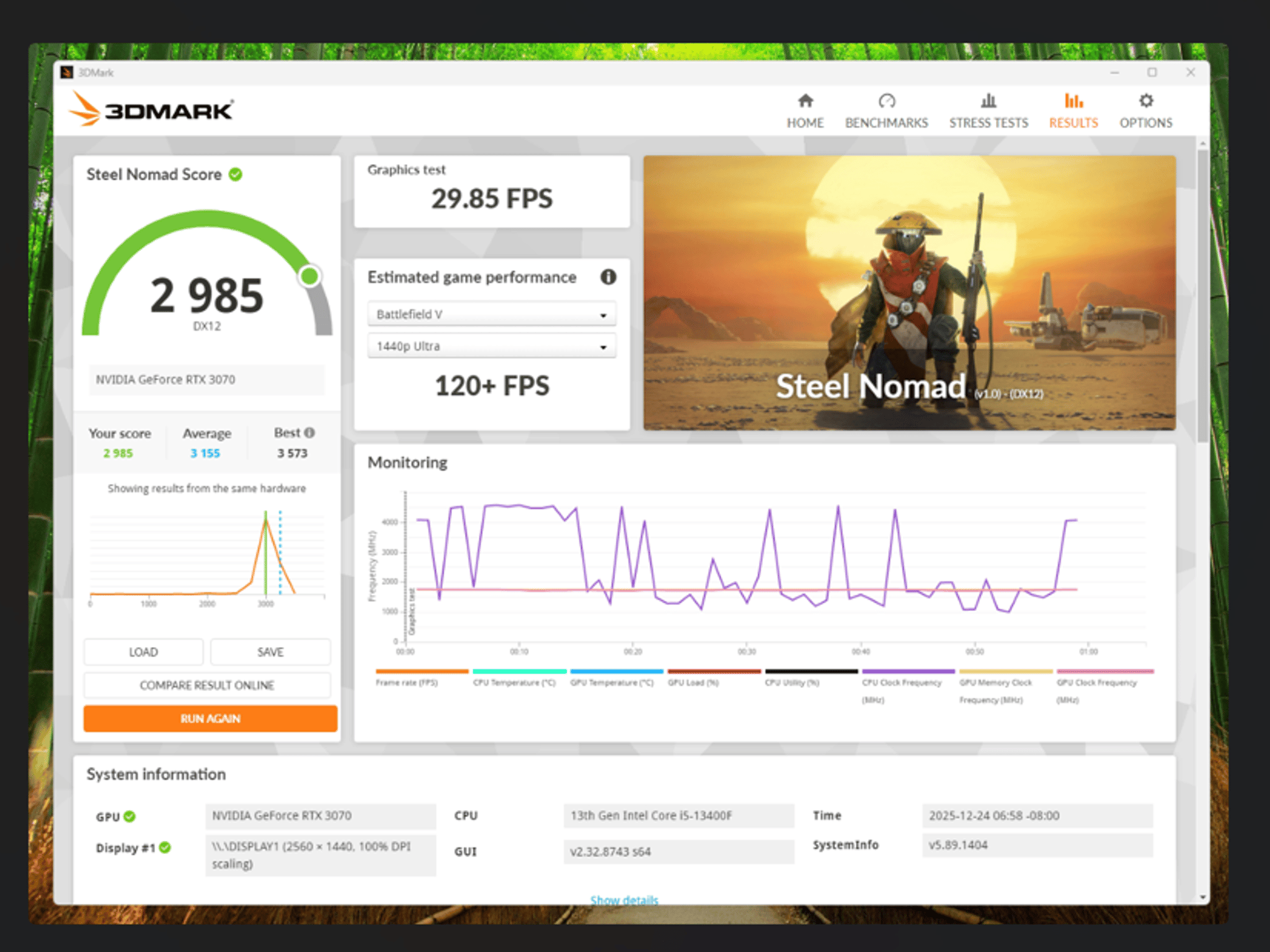Open the 1440p Ultra resolution dropdown

coord(492,346)
